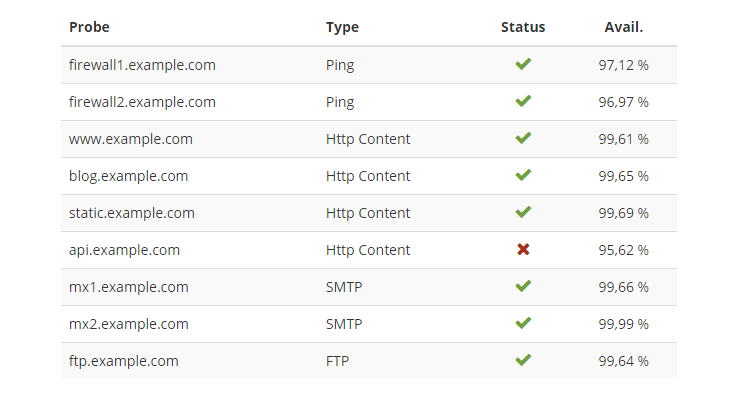
Task: Select the www.example.com probe row
Action: pyautogui.click(x=369, y=139)
